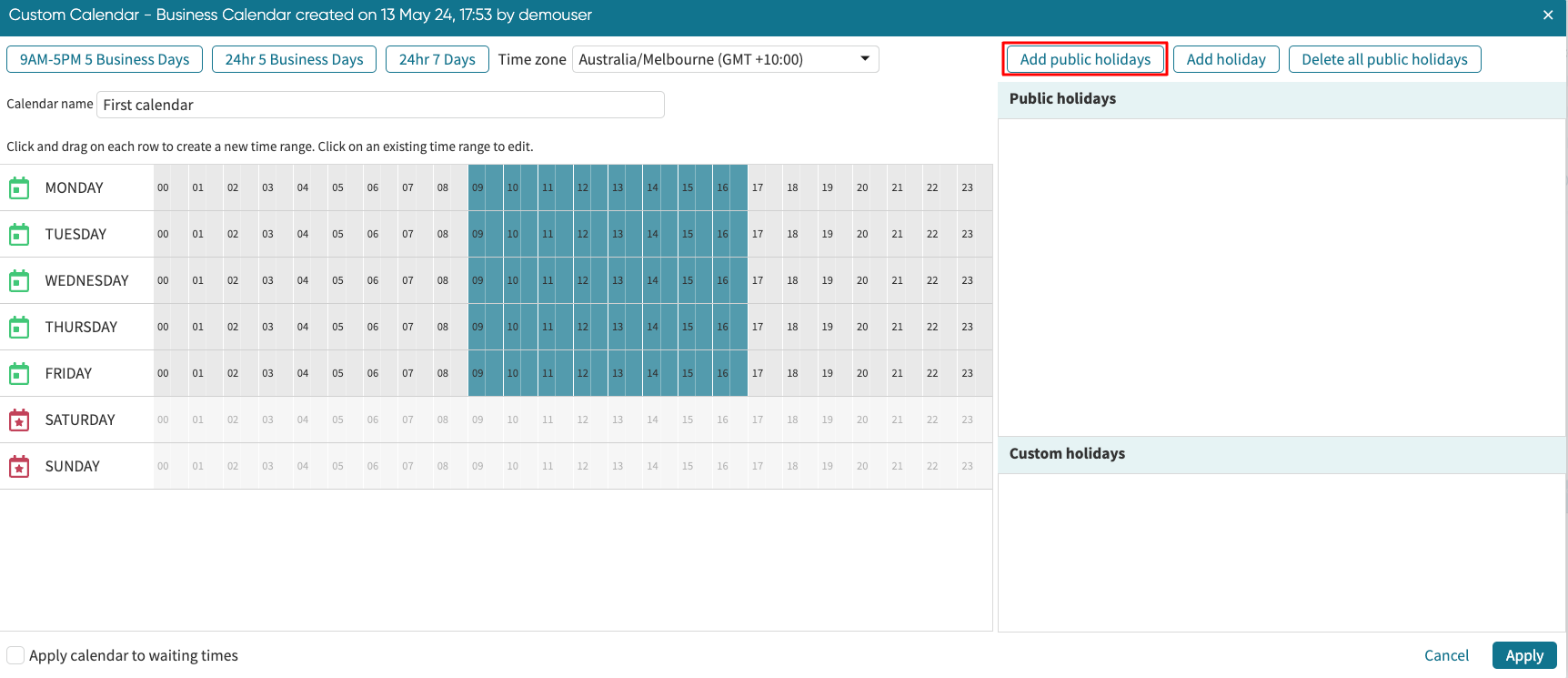The image size is (1568, 678).
Task: Click the Add holiday button
Action: [x=1225, y=59]
